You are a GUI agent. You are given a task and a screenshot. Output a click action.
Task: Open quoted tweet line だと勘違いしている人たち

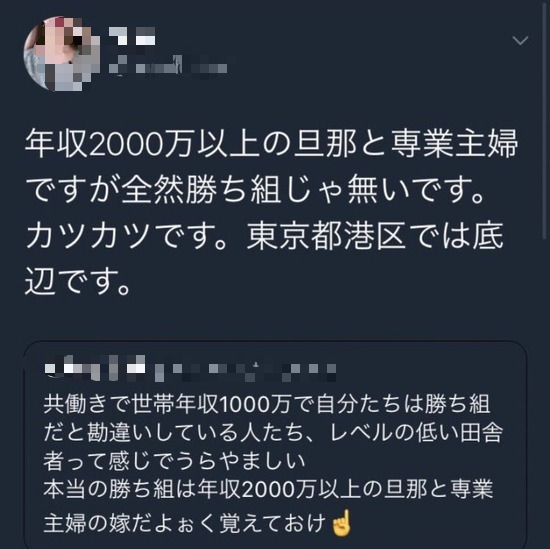tap(273, 433)
